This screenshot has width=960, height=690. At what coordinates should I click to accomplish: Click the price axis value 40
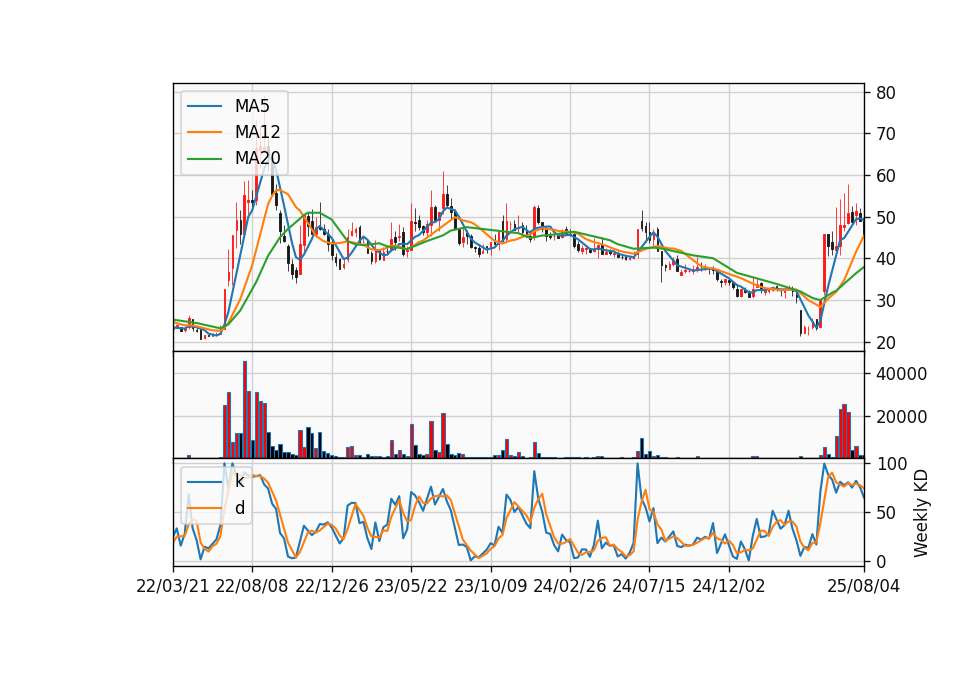[886, 259]
